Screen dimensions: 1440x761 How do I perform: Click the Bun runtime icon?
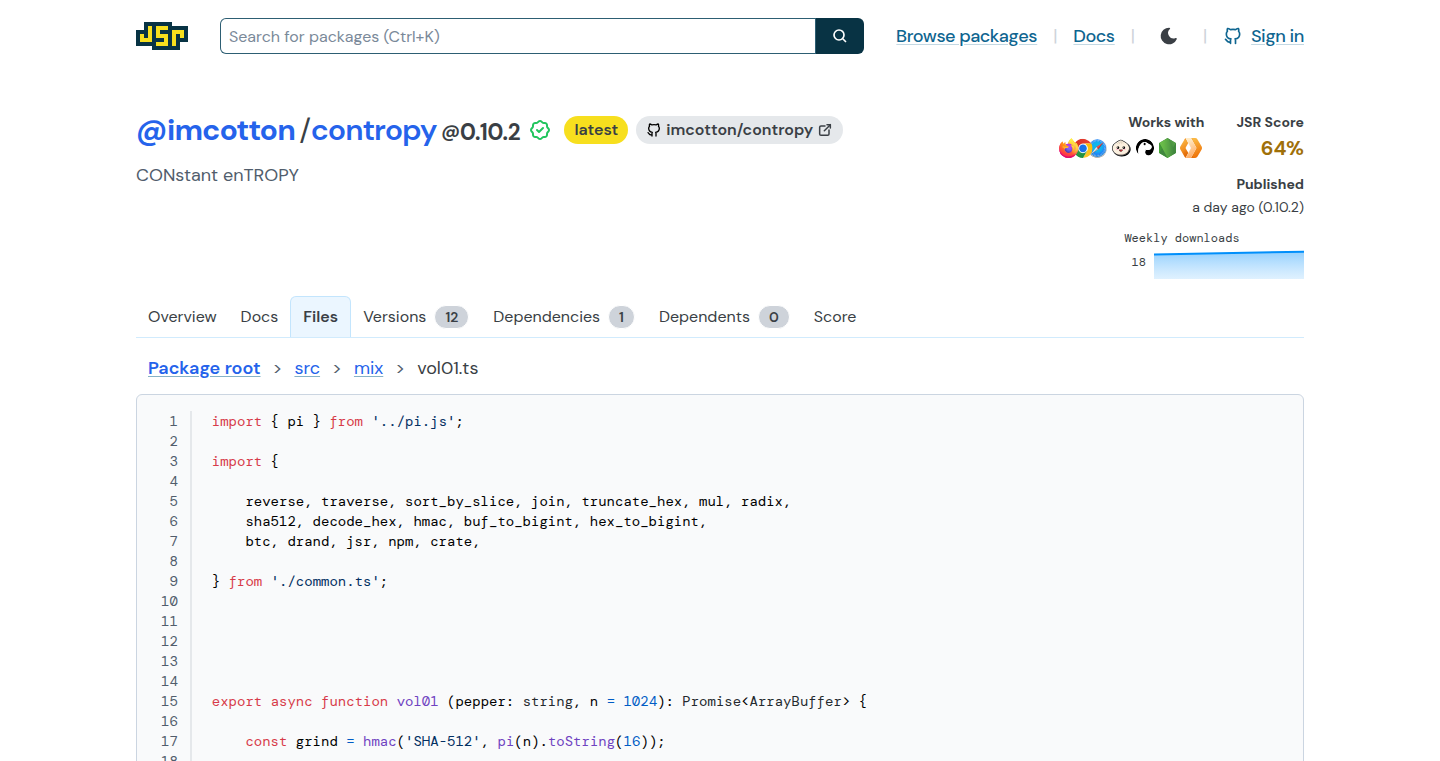(1122, 148)
